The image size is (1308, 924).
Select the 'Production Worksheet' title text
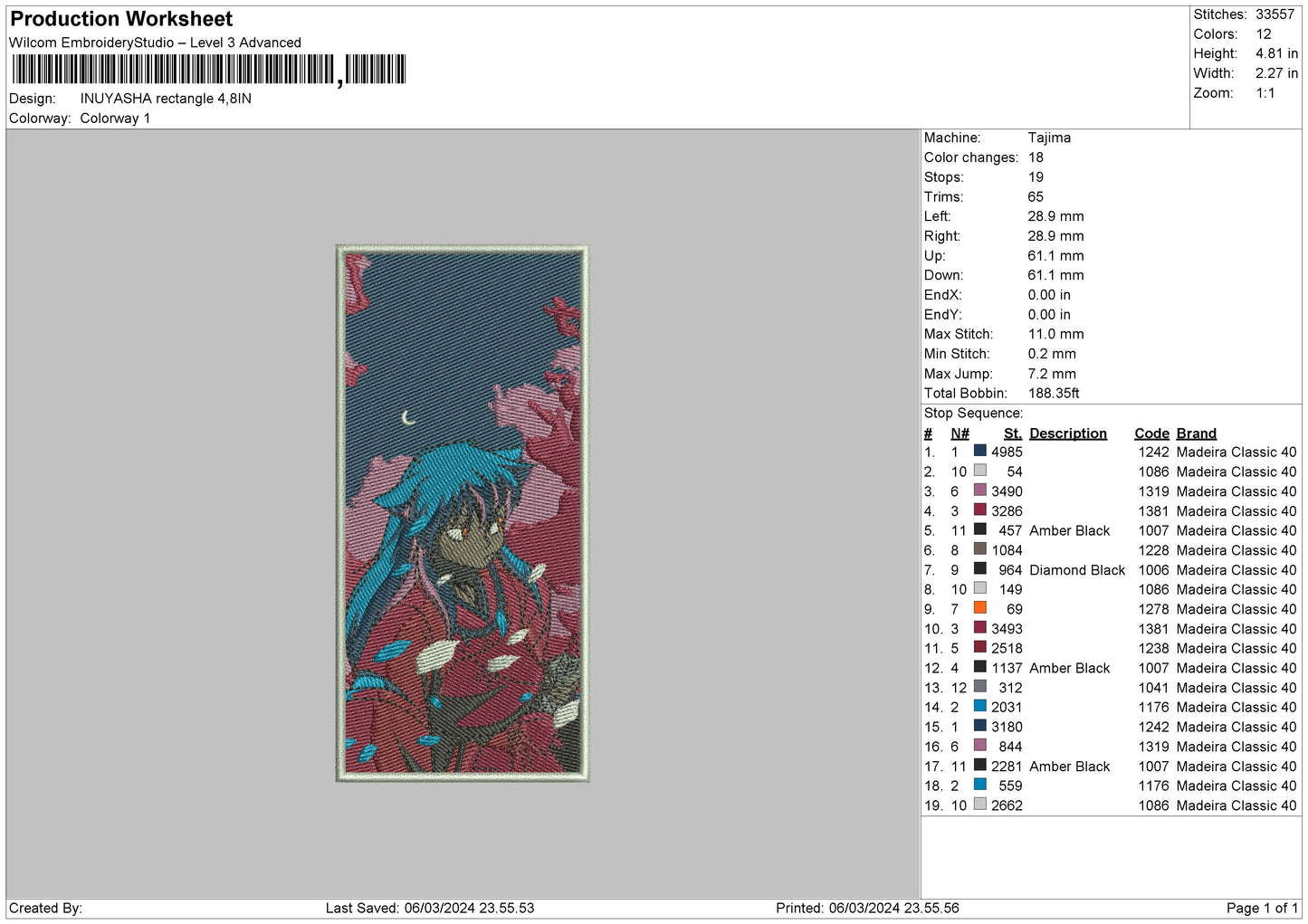(x=121, y=19)
